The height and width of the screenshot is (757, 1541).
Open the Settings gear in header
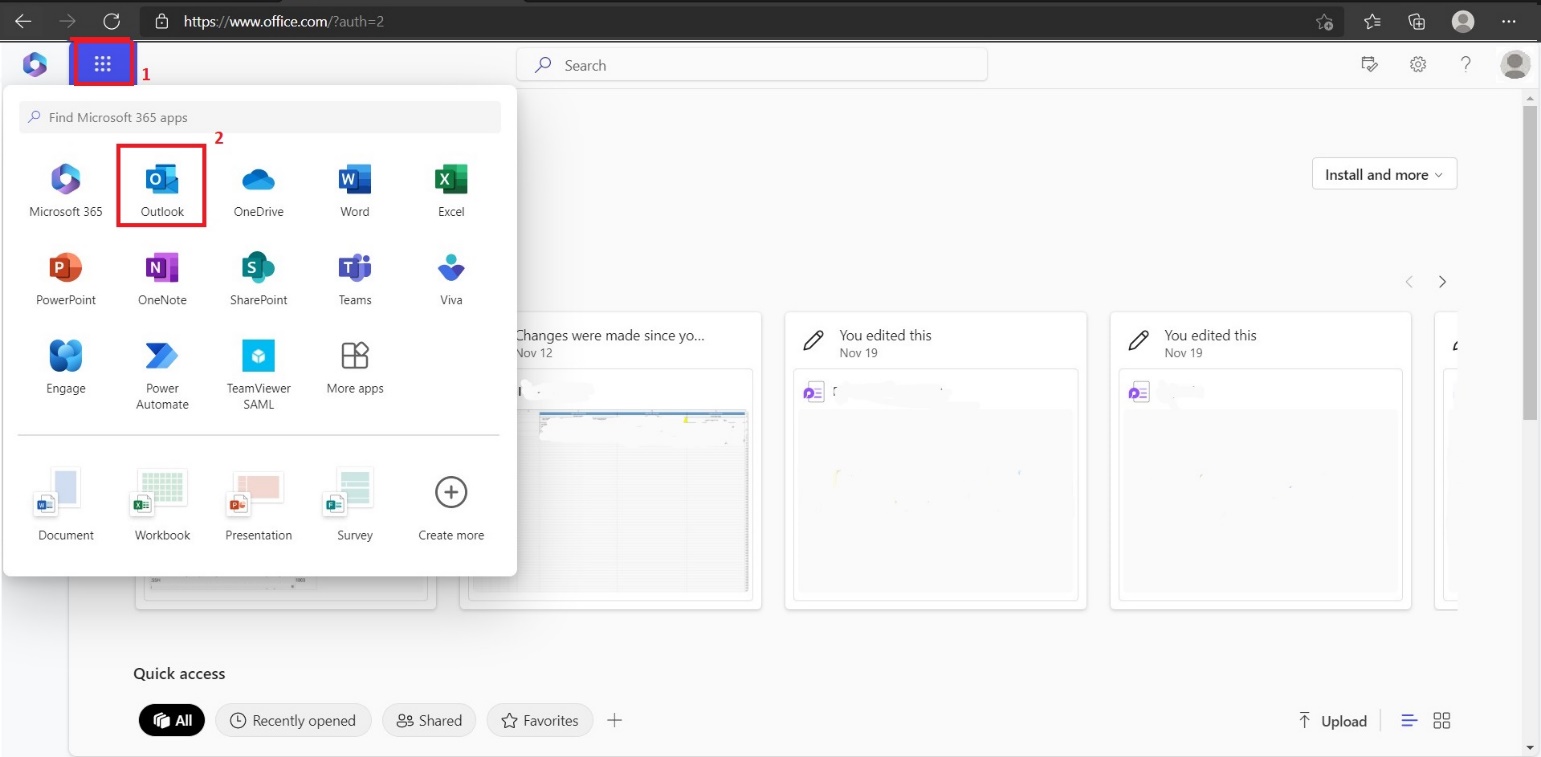(x=1418, y=65)
